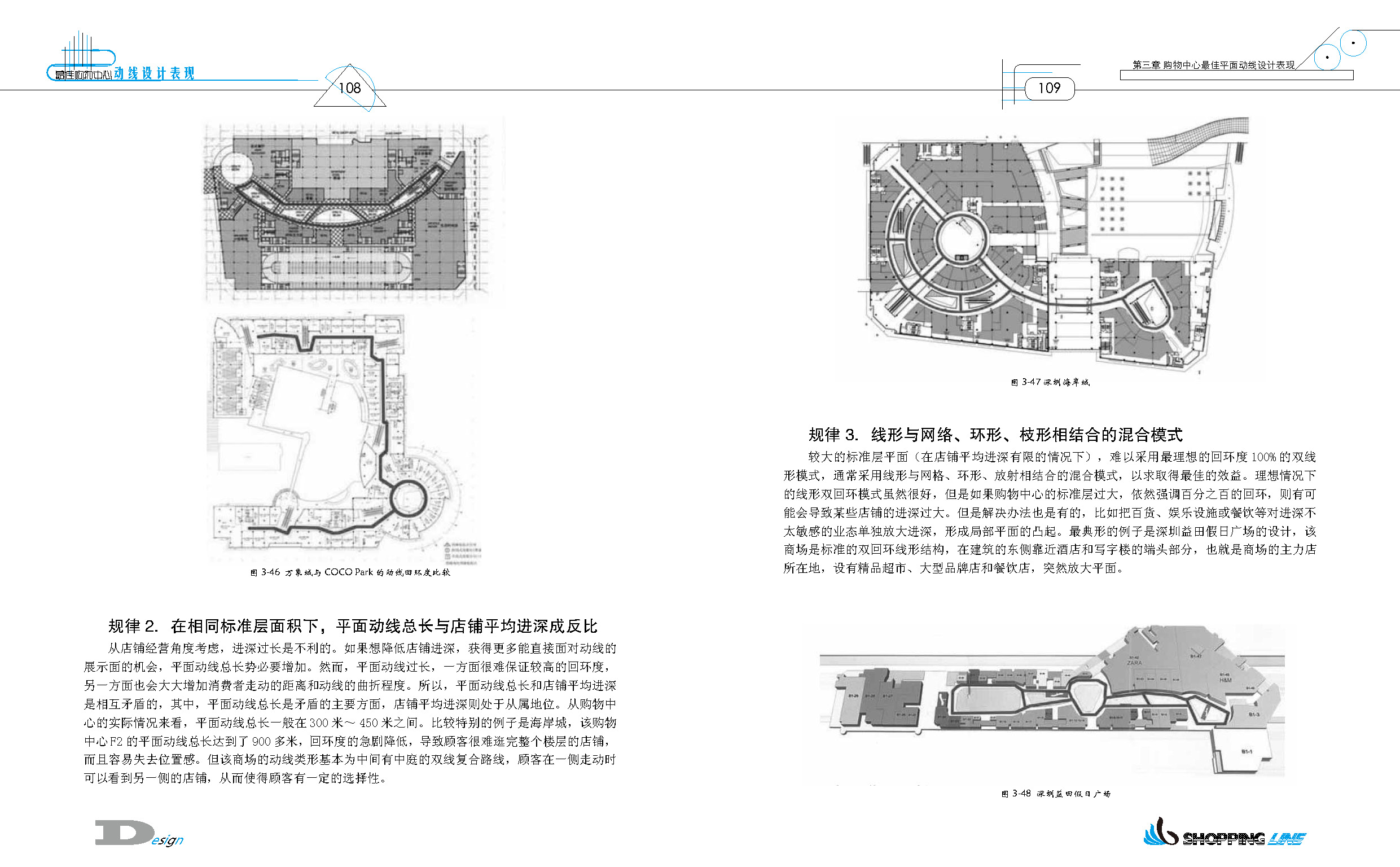Click the page 109 rounded number badge
The height and width of the screenshot is (867, 1400).
click(x=1048, y=88)
